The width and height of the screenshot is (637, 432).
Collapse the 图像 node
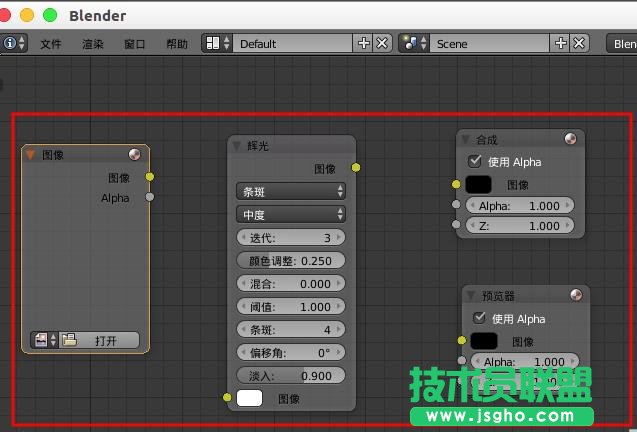coord(30,154)
